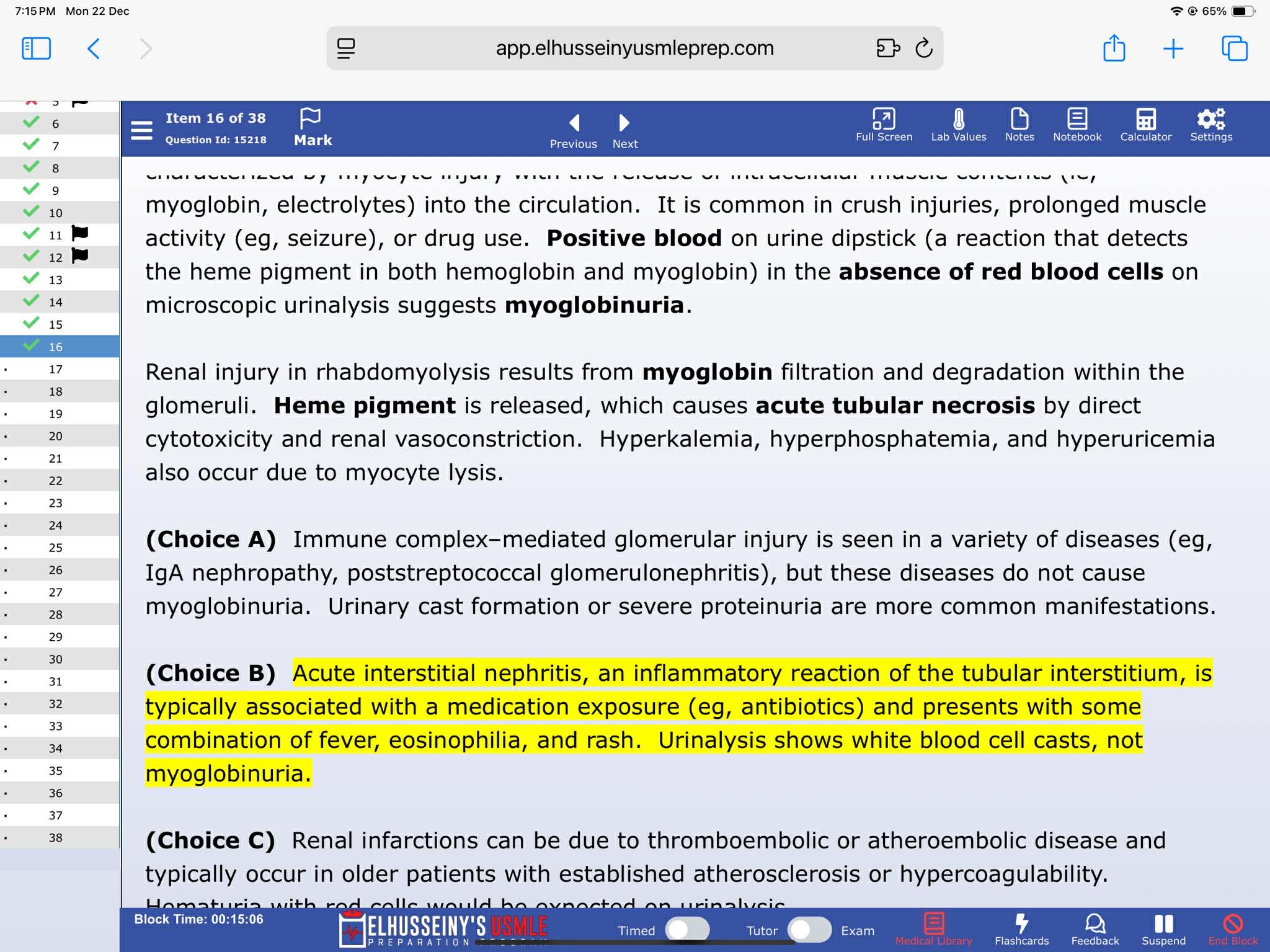Open Flashcards from bottom bar
1270x952 pixels.
[x=1021, y=929]
